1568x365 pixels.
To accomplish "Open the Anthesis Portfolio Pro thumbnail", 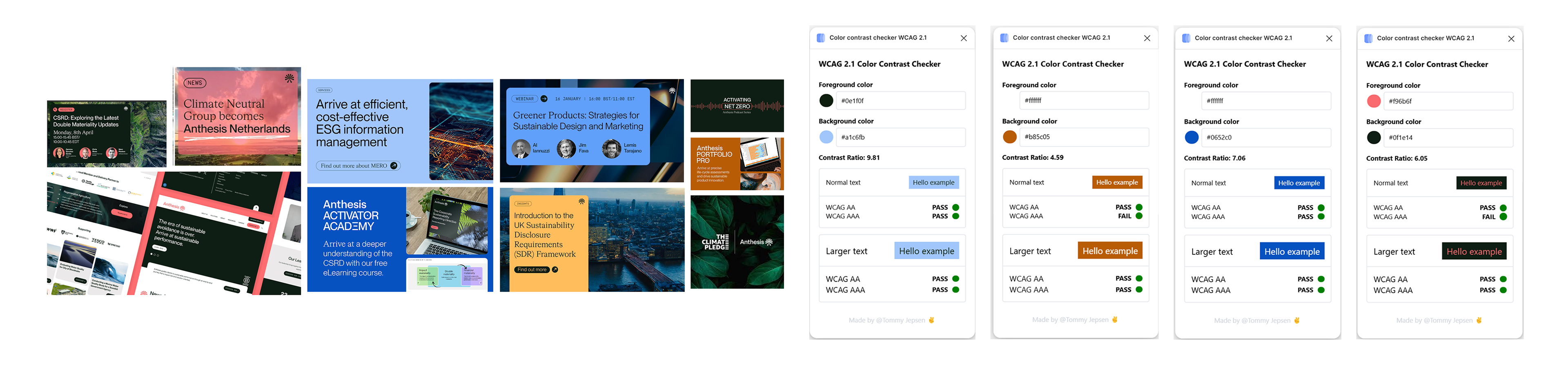I will pyautogui.click(x=737, y=164).
